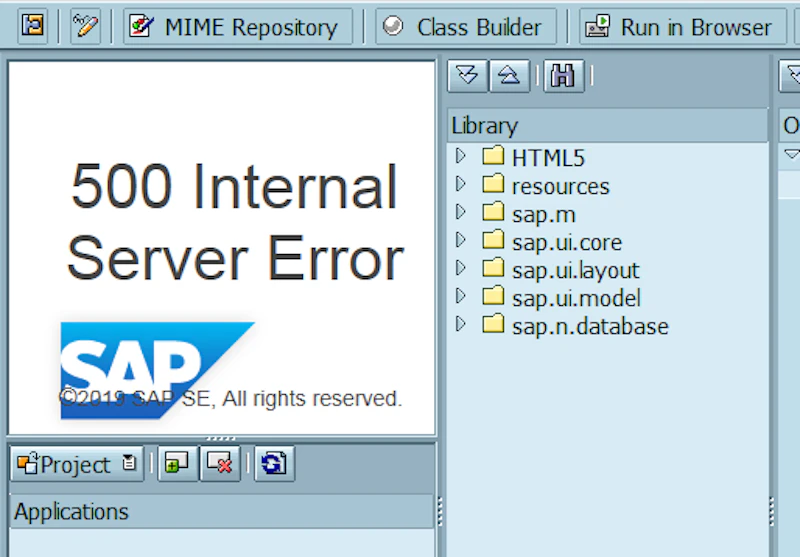The height and width of the screenshot is (557, 800).
Task: Expand the sap.ui.model folder node
Action: 460,296
